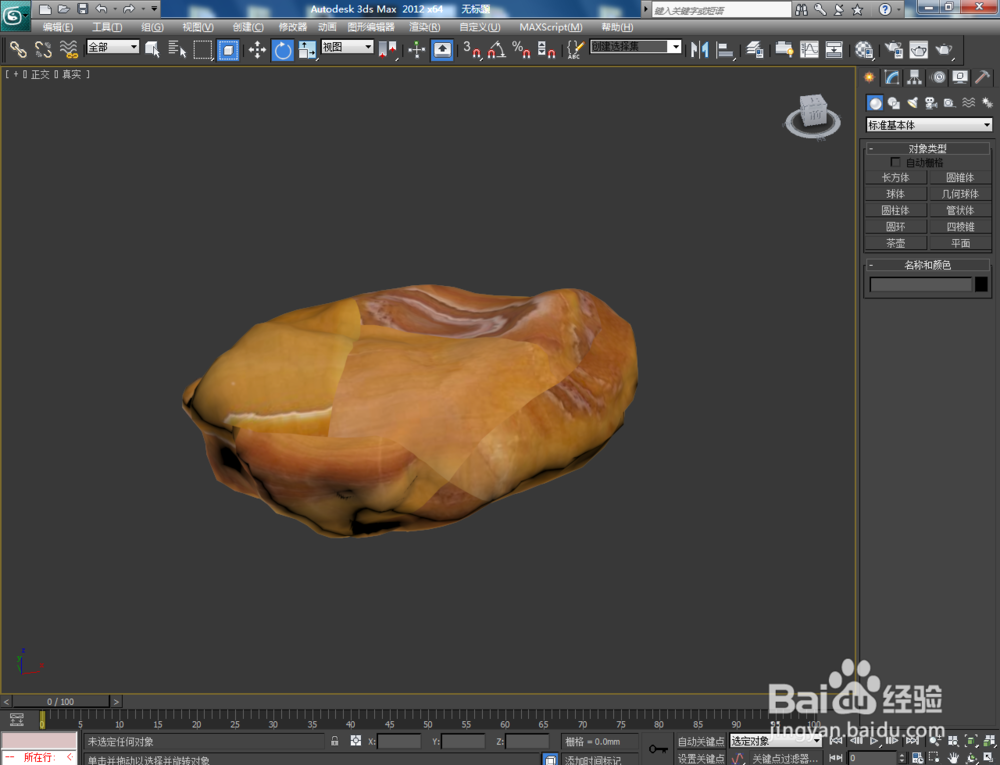Activate the Select and Link tool
This screenshot has width=1000, height=765.
[x=18, y=49]
